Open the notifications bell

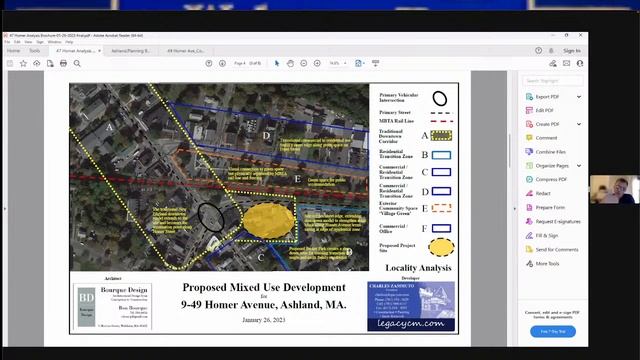click(x=551, y=51)
